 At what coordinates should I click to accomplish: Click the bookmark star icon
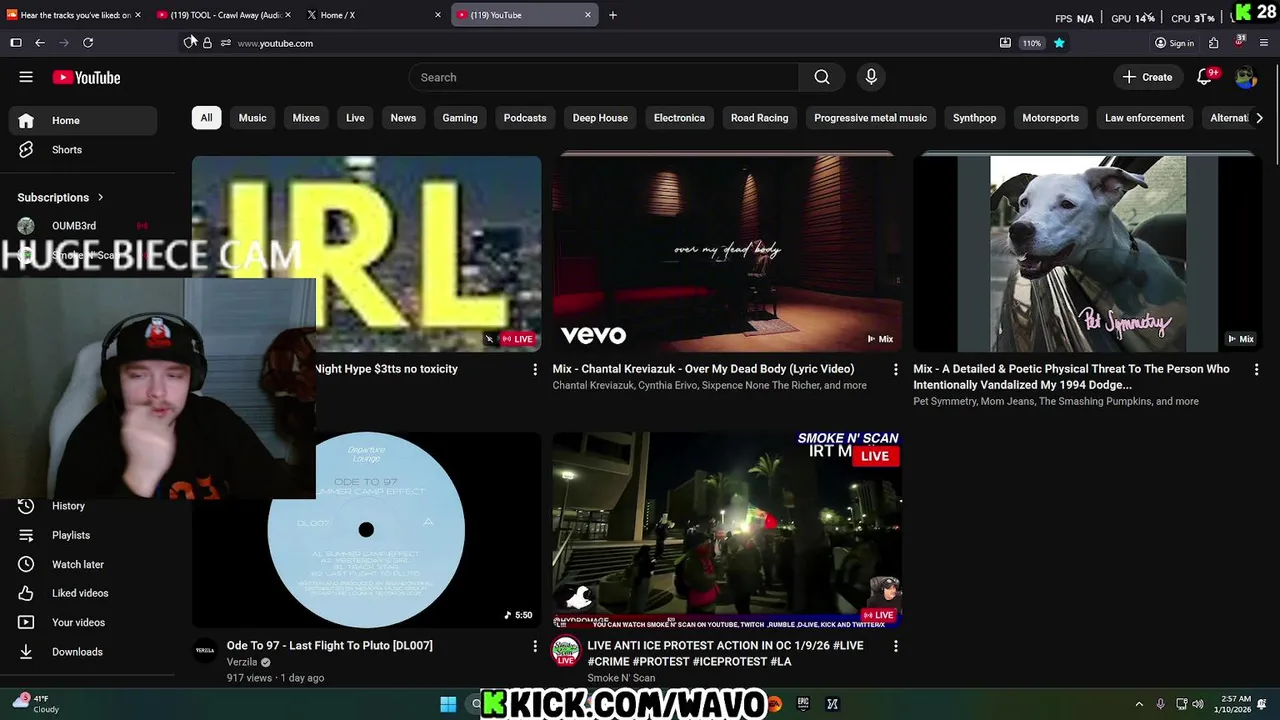1059,43
